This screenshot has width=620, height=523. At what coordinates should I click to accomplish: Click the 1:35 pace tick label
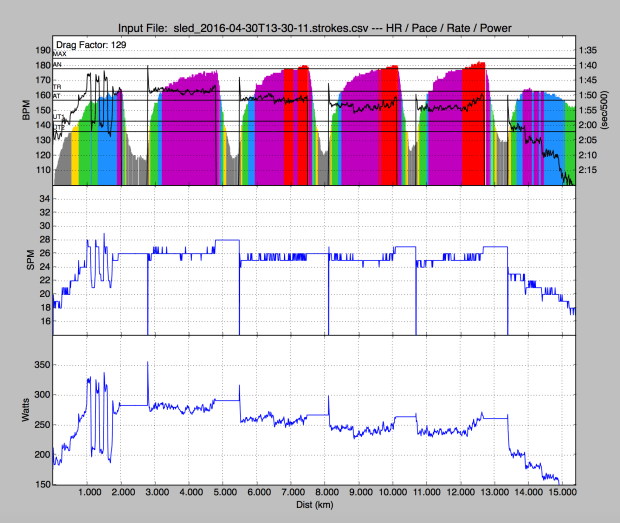coord(588,50)
